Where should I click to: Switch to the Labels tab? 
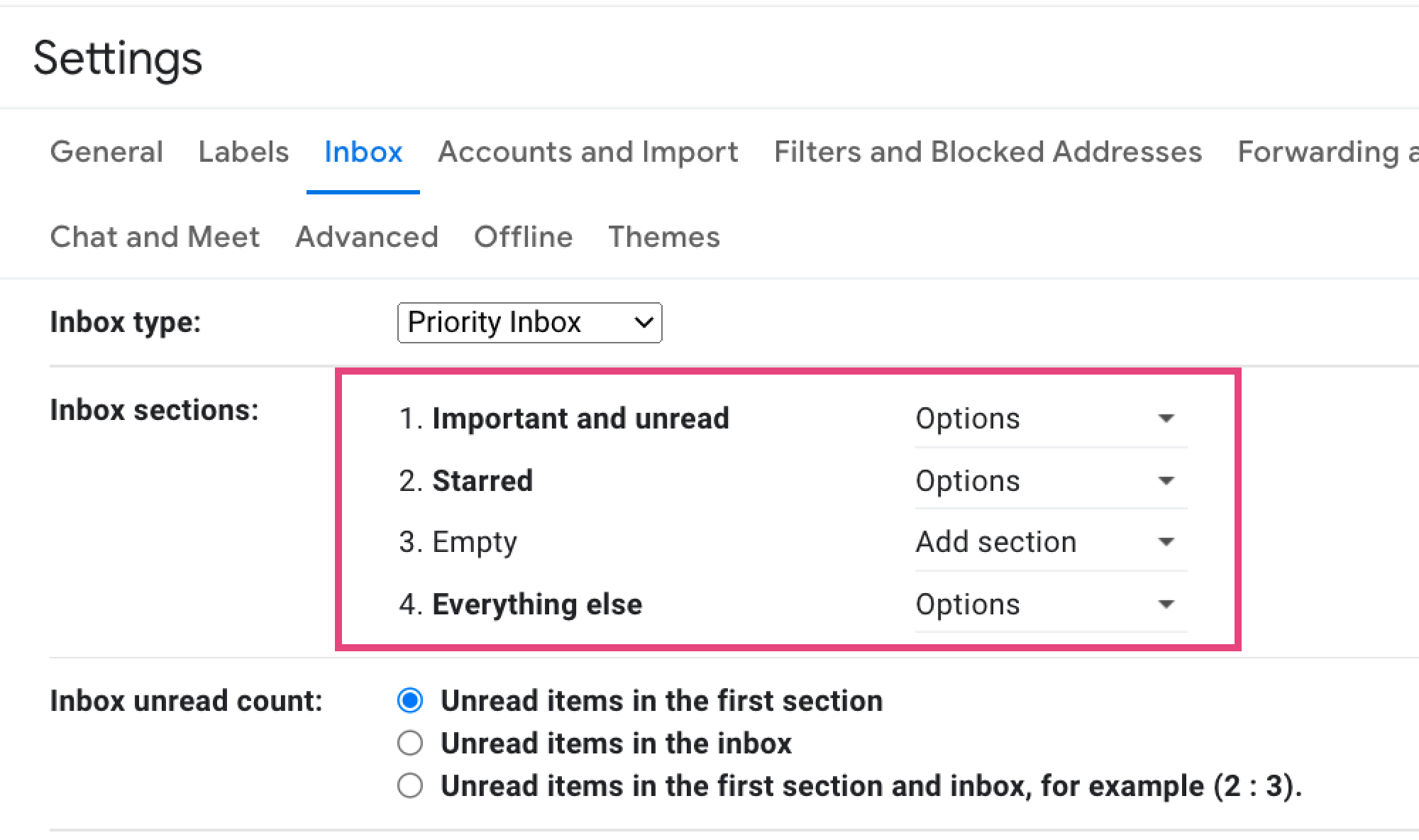coord(243,152)
